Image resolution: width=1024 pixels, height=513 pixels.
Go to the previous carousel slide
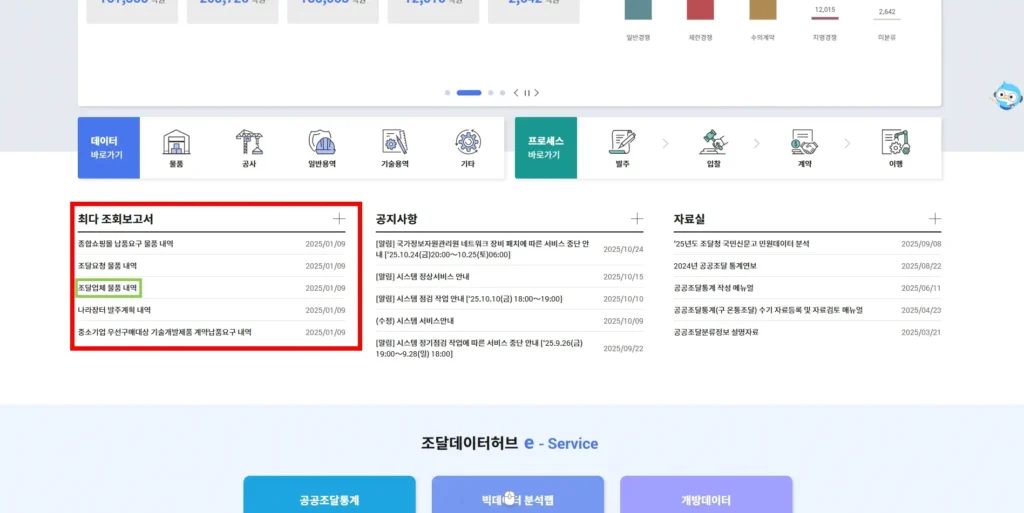tap(516, 93)
